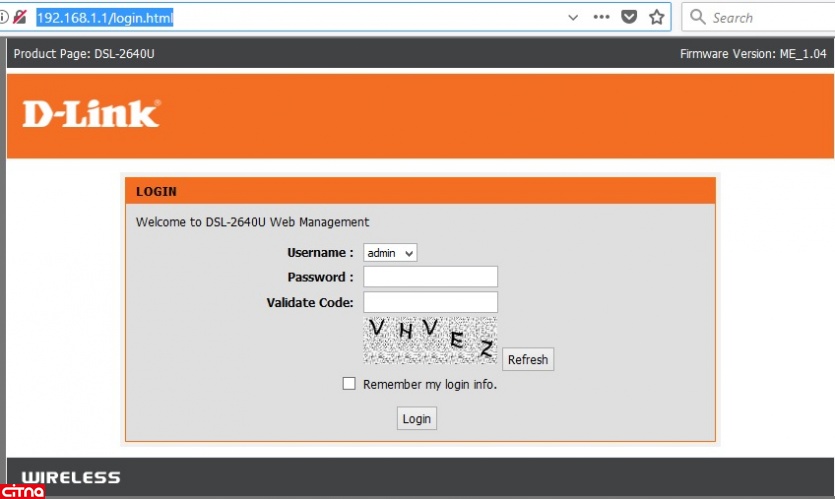Click the Product Page: DSL-2640U text
The image size is (835, 499).
pos(84,53)
